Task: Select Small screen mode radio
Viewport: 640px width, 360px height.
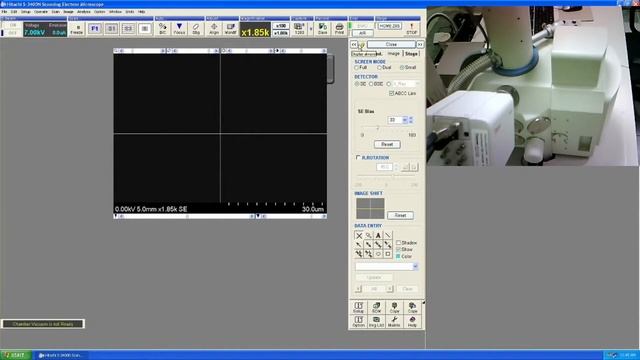Action: 402,67
